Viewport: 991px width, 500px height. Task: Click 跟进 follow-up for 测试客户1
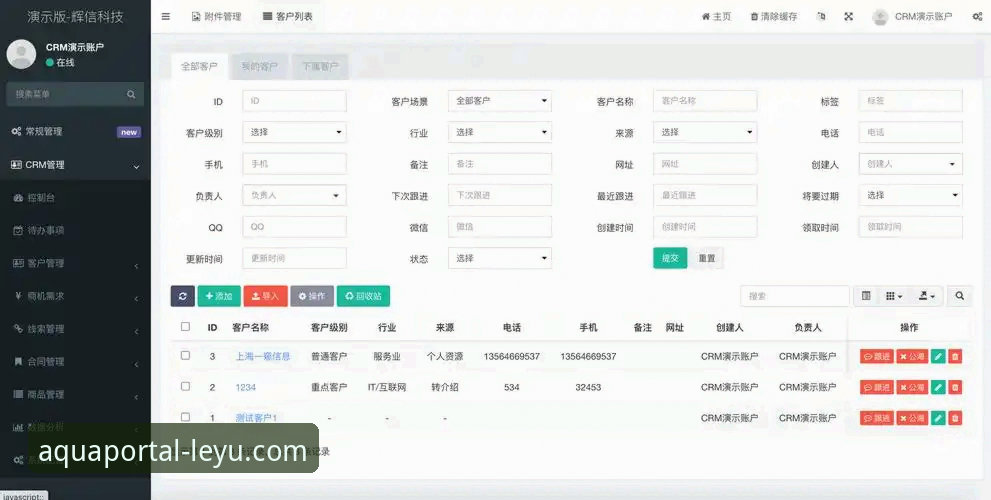(877, 418)
